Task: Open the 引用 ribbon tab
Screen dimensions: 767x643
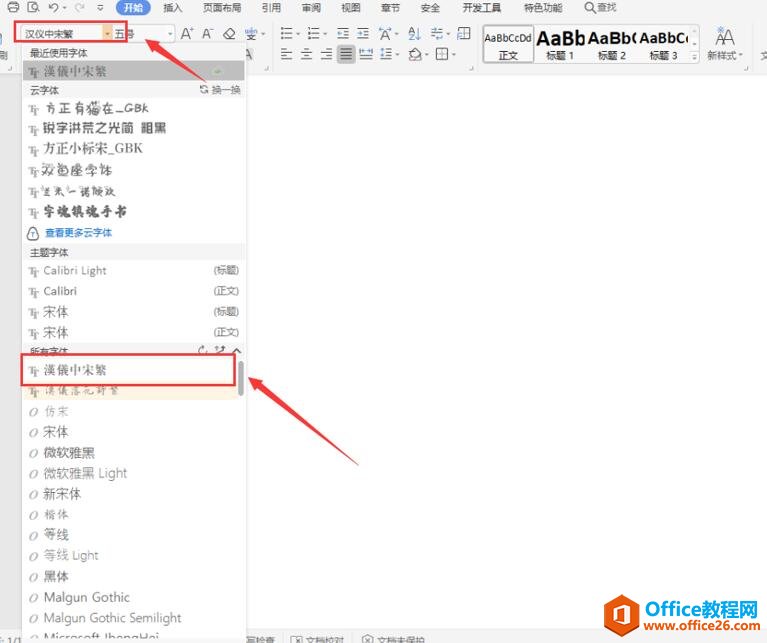Action: 271,7
